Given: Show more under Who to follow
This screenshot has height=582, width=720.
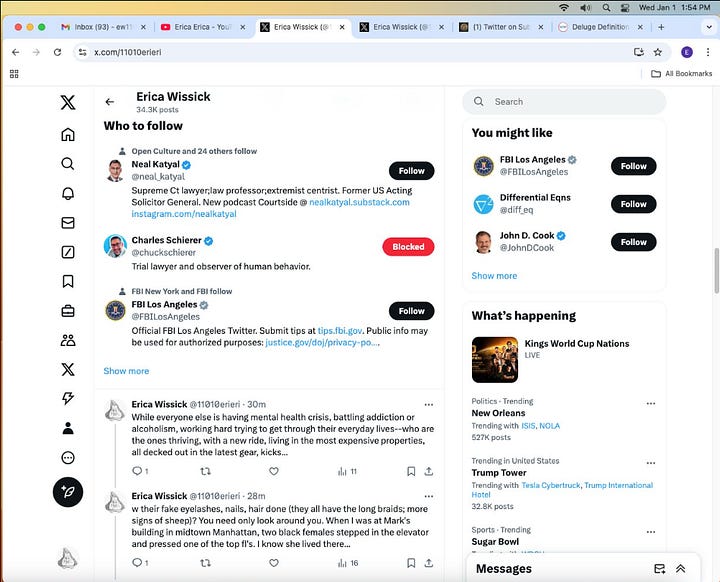Looking at the screenshot, I should point(126,371).
